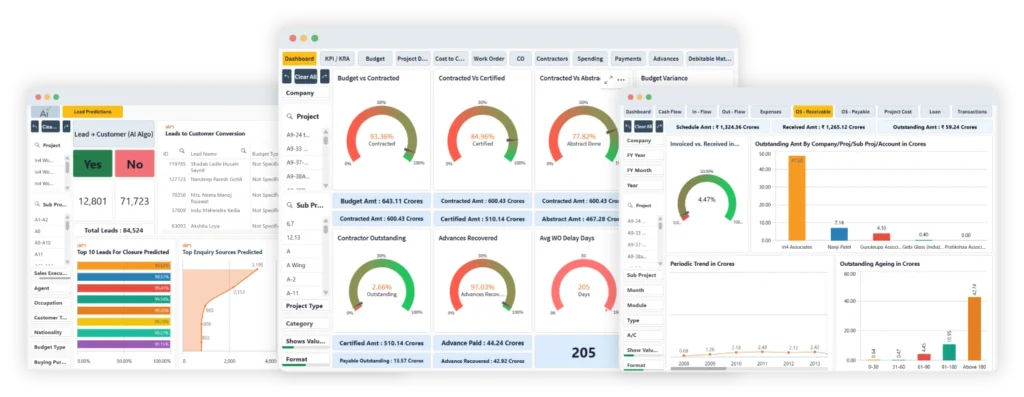Viewport: 1024px width, 397px height.
Task: Open the Nationality filter in the left window
Action: coord(51,332)
